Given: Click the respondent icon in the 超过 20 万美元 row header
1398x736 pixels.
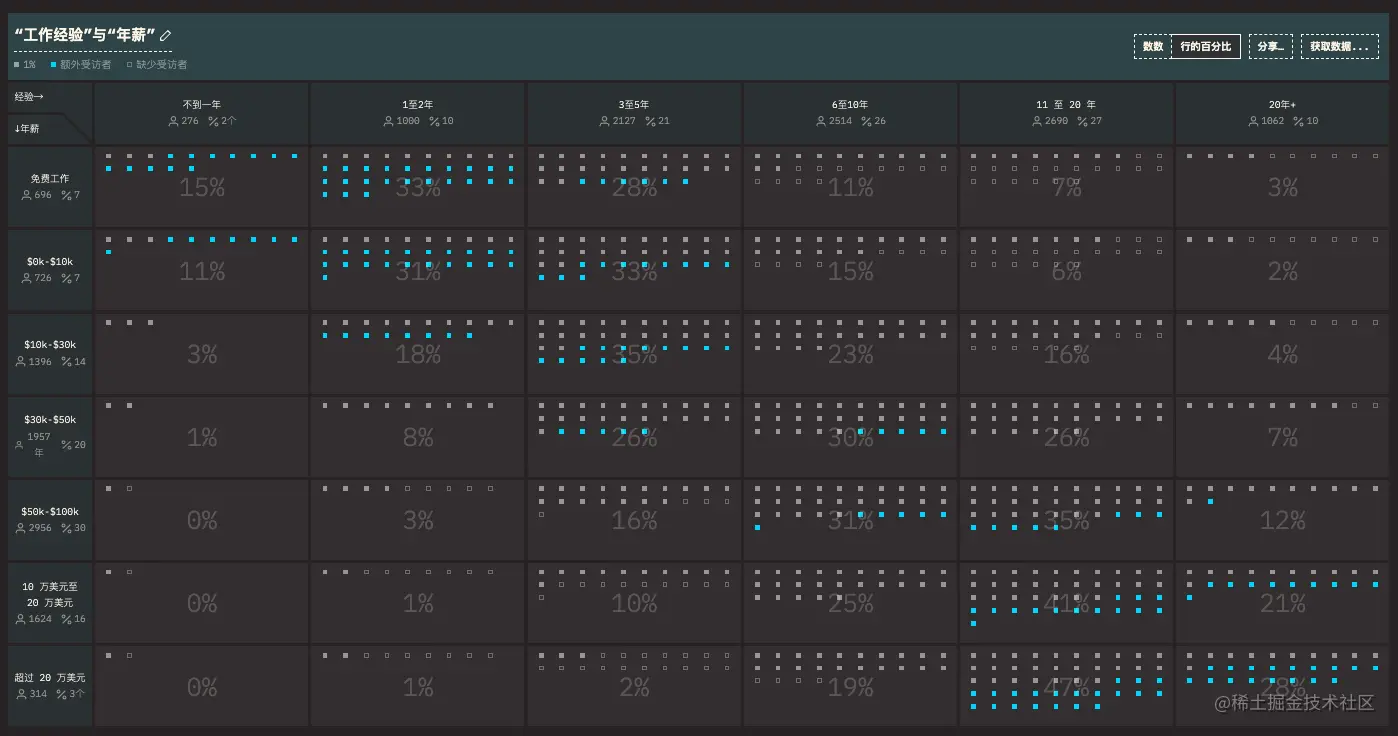Looking at the screenshot, I should tap(23, 694).
